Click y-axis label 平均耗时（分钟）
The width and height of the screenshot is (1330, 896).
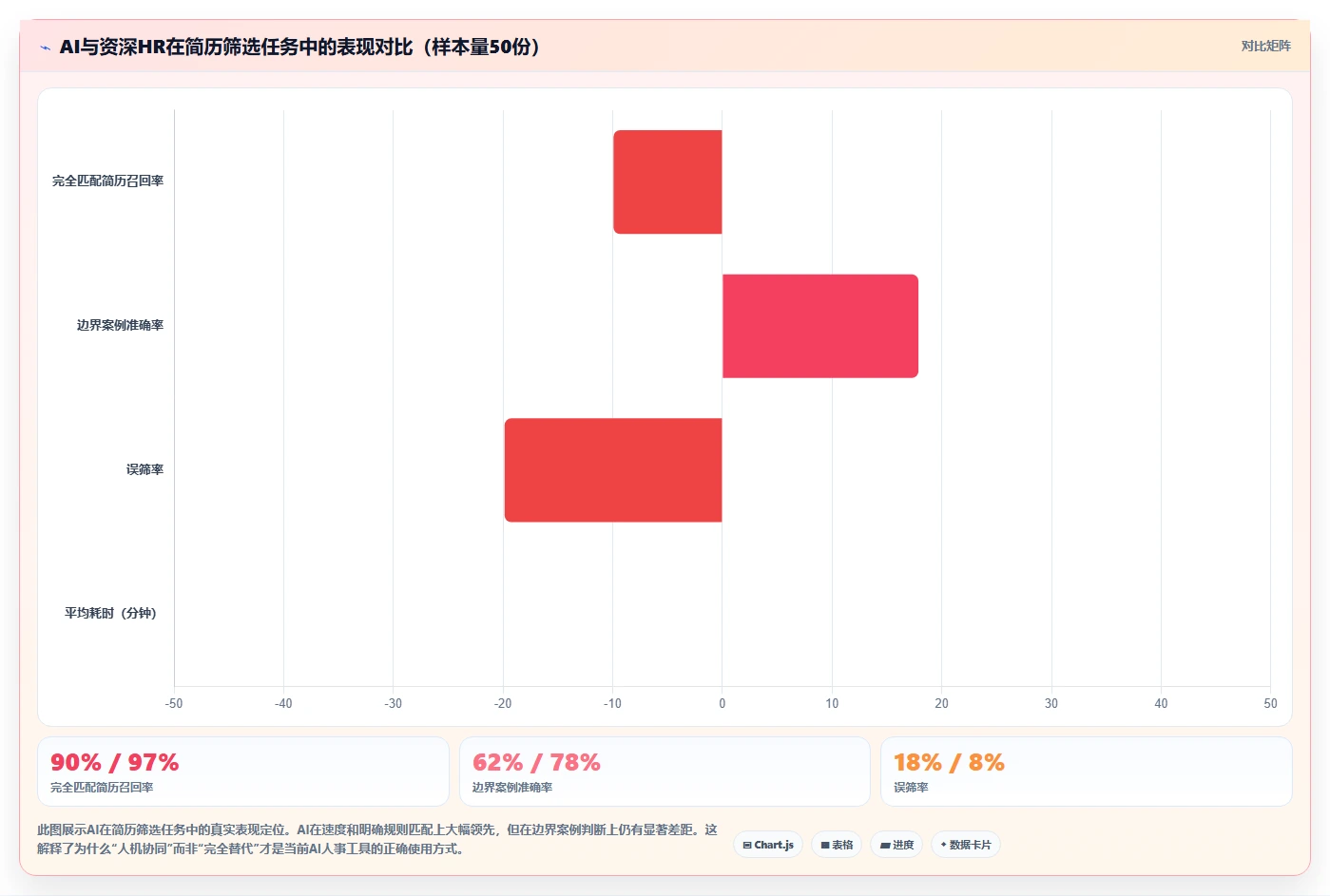click(110, 613)
